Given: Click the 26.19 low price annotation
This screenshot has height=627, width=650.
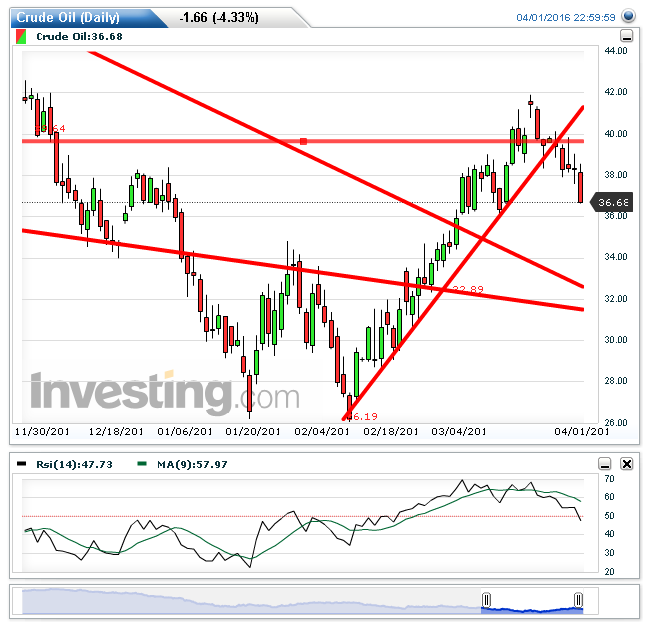Looking at the screenshot, I should (362, 416).
